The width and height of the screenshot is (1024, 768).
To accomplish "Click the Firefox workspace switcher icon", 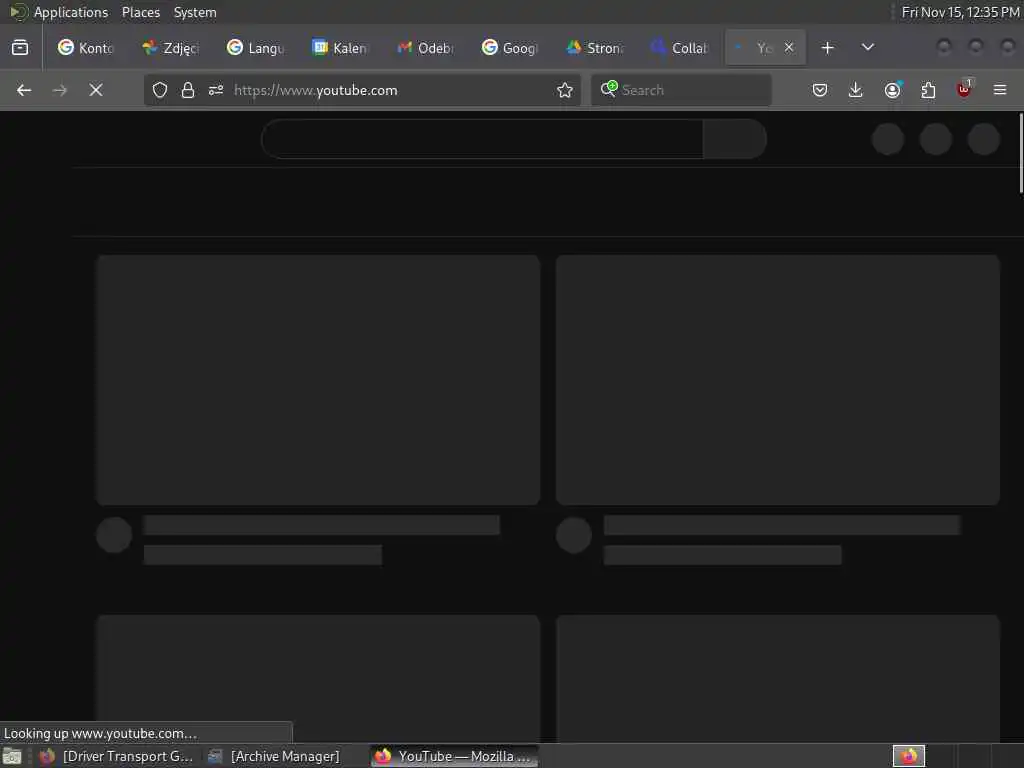I will 909,756.
